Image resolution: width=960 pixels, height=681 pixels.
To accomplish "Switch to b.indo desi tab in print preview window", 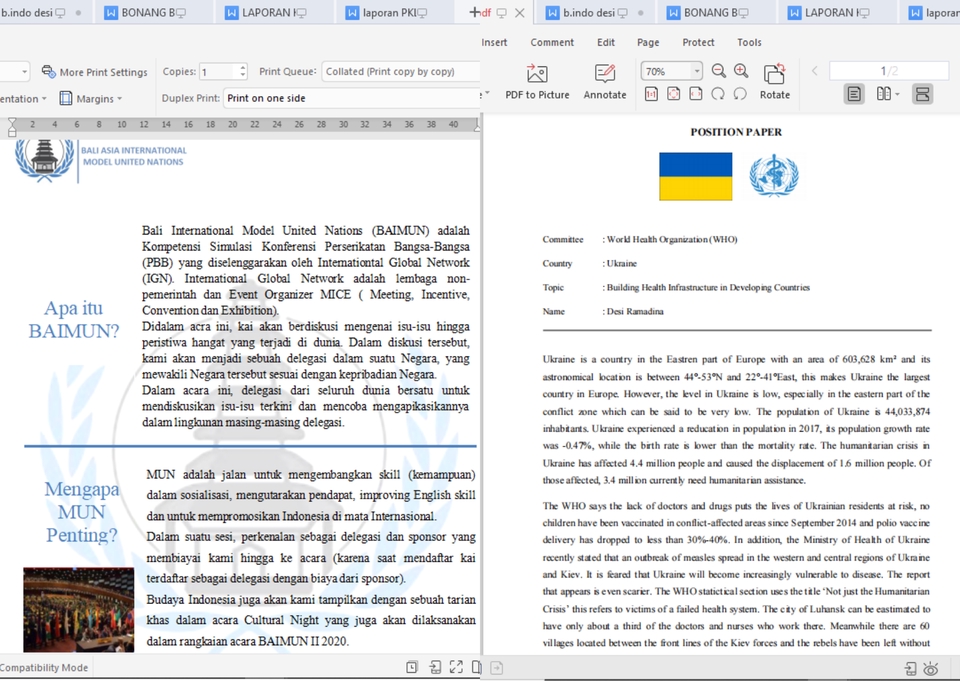I will [x=41, y=12].
